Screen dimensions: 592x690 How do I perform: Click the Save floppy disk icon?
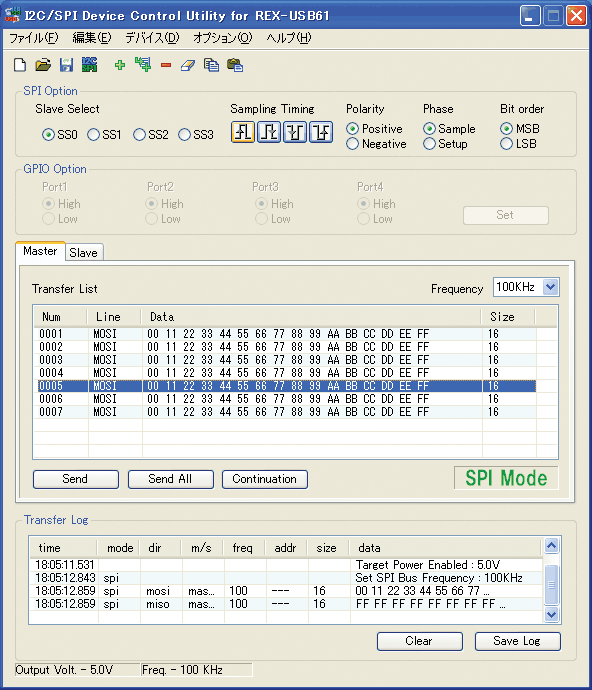click(66, 65)
